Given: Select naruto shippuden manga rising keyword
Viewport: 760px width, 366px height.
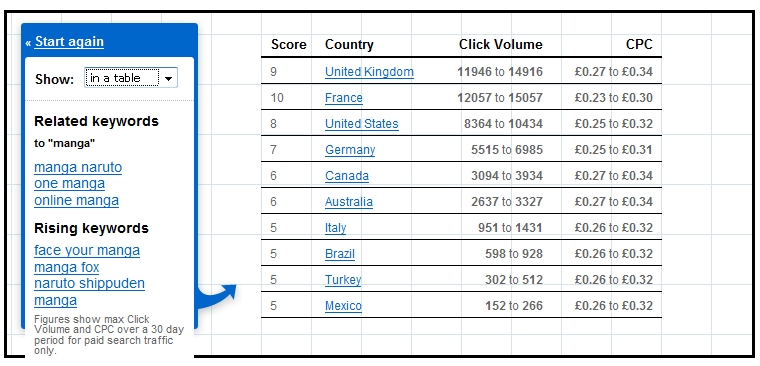Looking at the screenshot, I should (89, 292).
